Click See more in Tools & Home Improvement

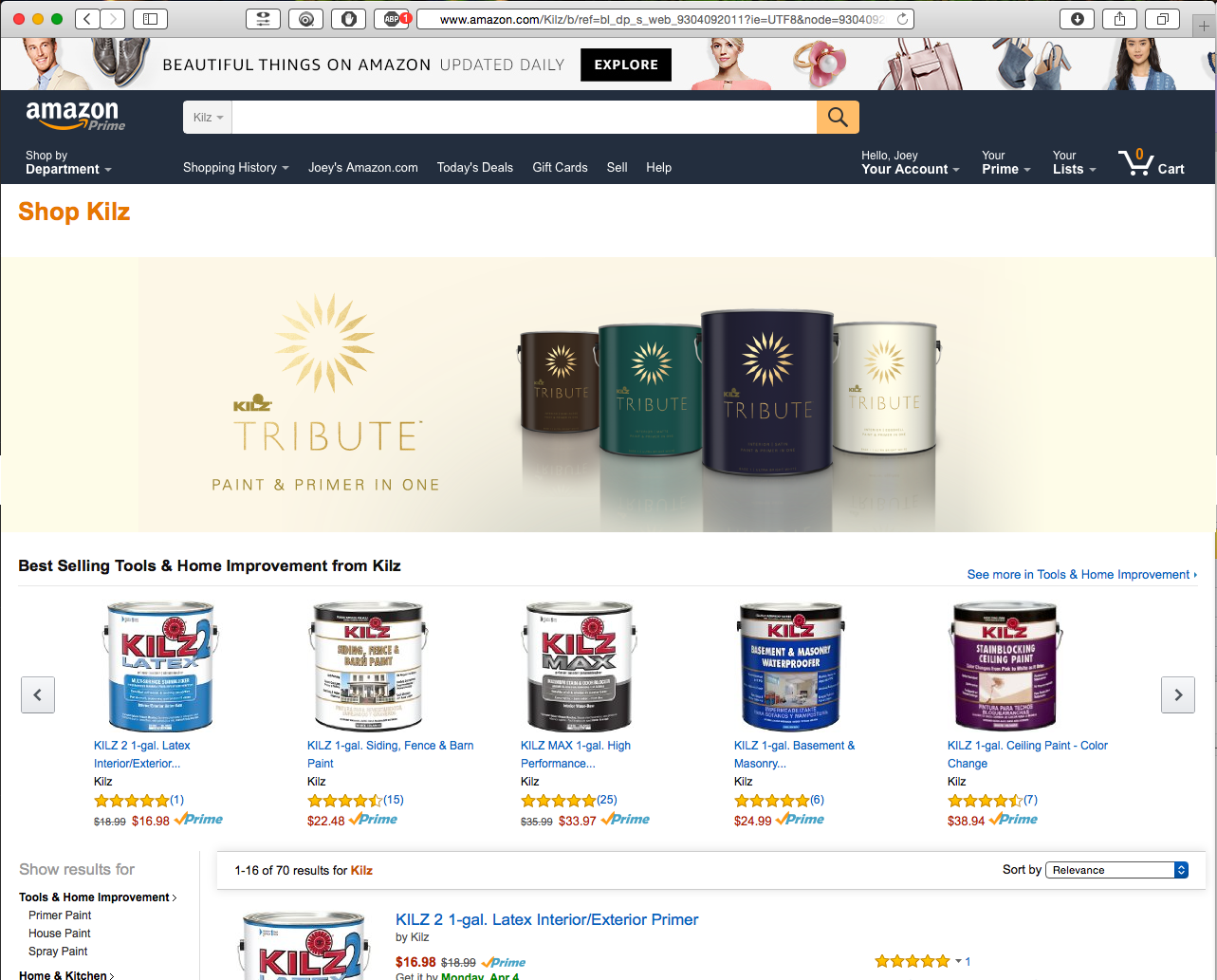click(x=1082, y=575)
